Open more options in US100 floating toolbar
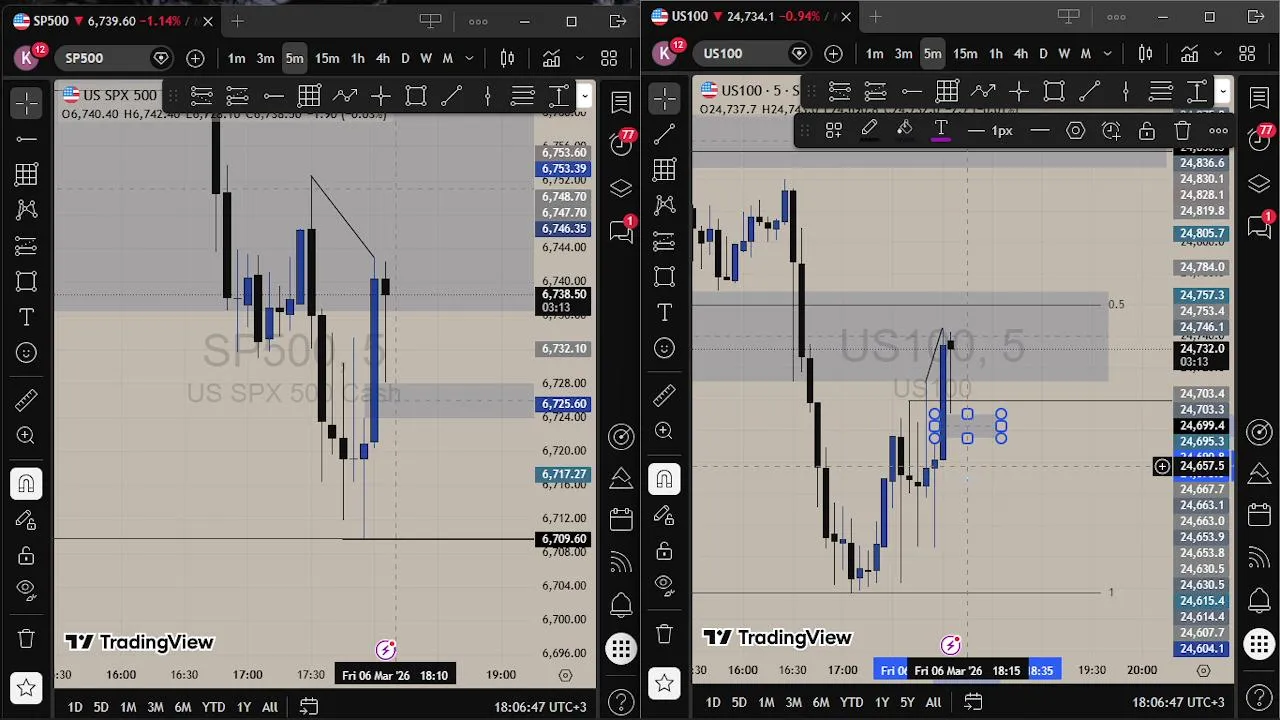The image size is (1280, 720). click(1218, 130)
